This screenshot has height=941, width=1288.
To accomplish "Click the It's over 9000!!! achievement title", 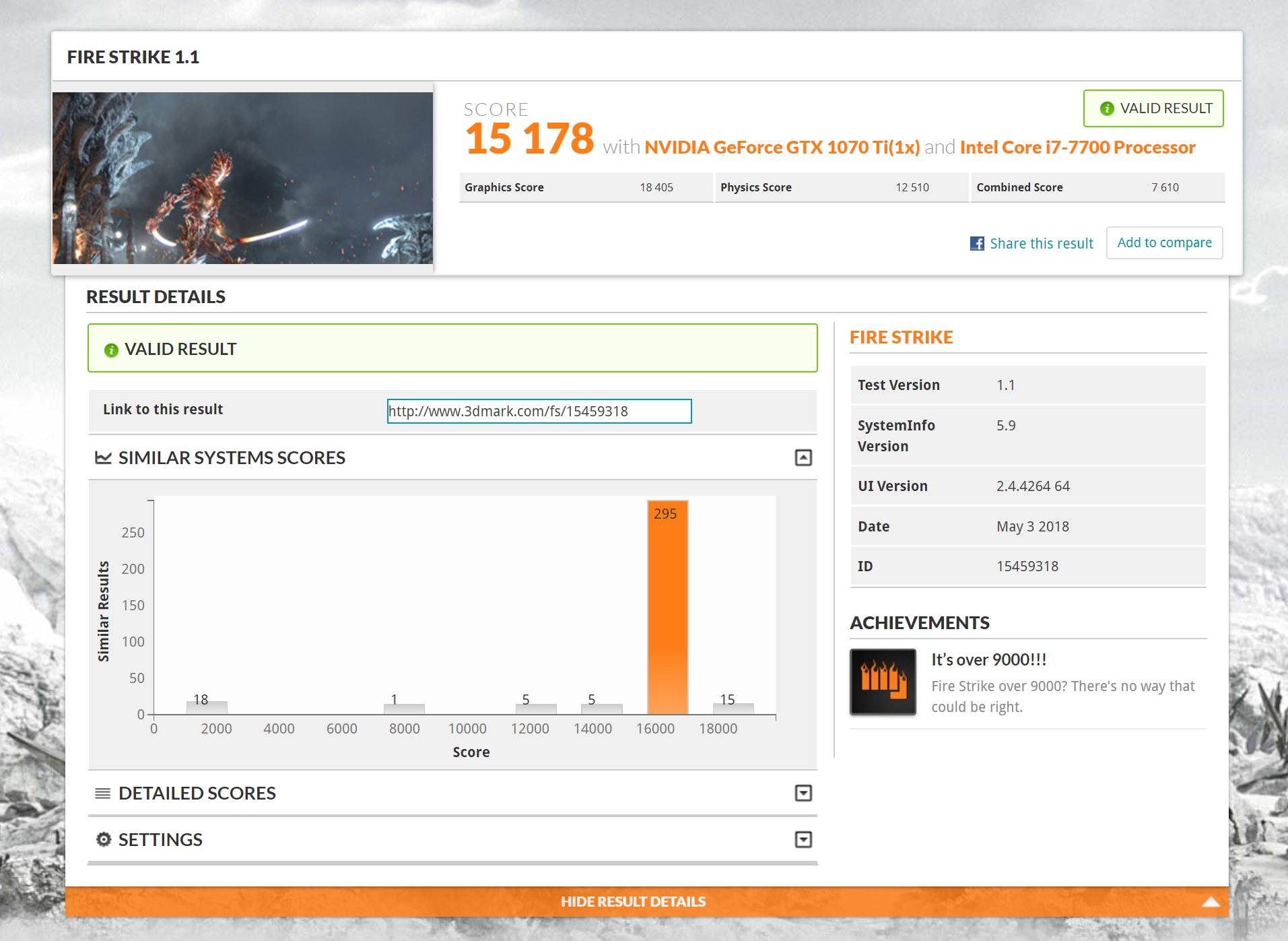I will [989, 660].
